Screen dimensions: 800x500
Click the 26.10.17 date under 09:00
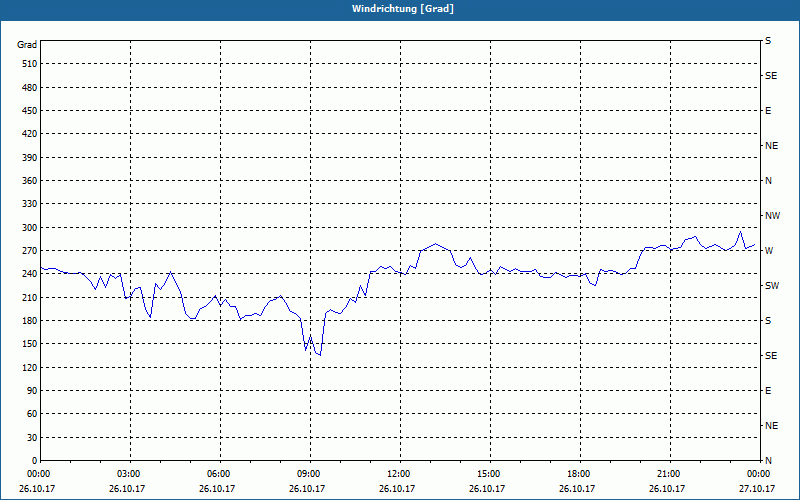pyautogui.click(x=307, y=488)
